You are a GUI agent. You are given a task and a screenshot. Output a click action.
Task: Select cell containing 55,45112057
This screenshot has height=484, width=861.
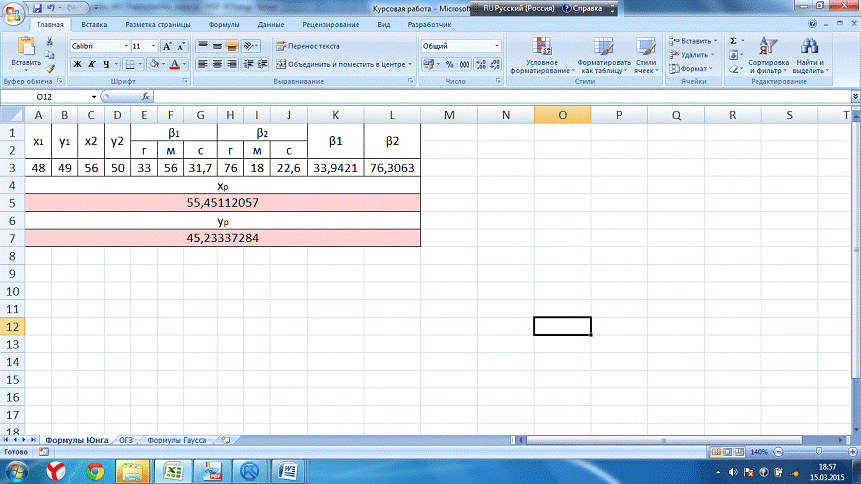(222, 203)
